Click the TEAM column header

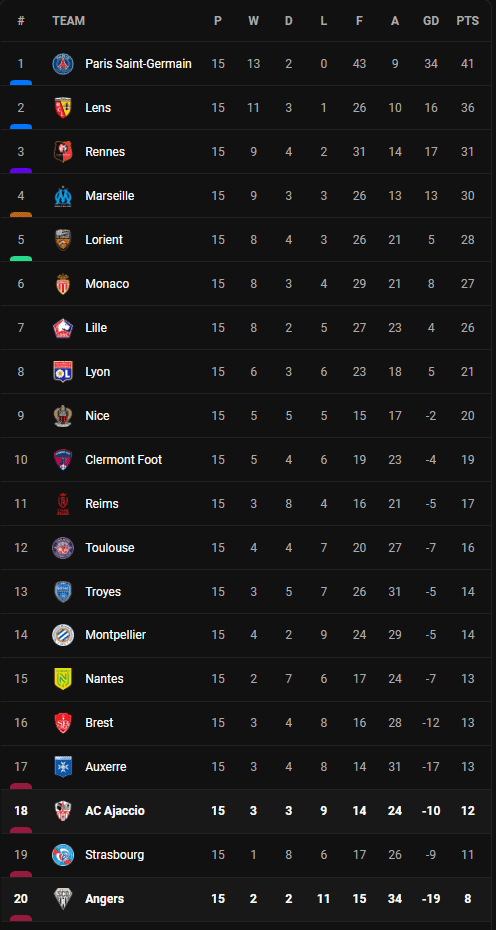click(x=68, y=21)
